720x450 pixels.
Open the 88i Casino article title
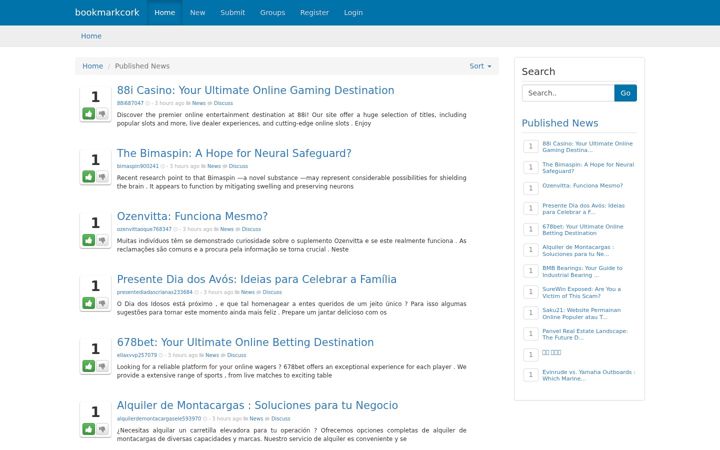255,90
